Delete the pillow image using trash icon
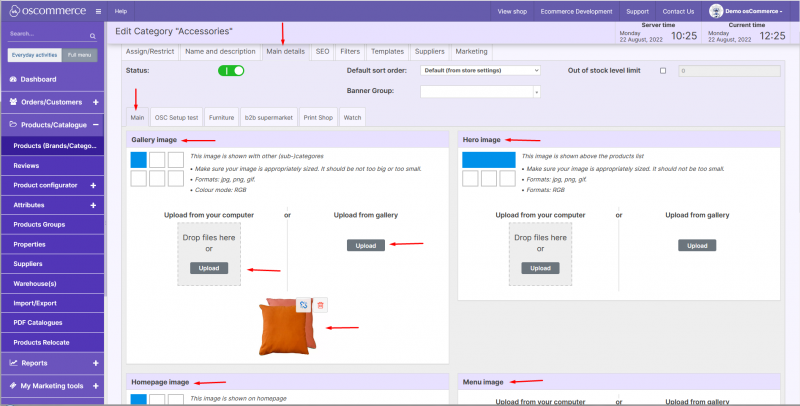The width and height of the screenshot is (800, 406). 321,304
